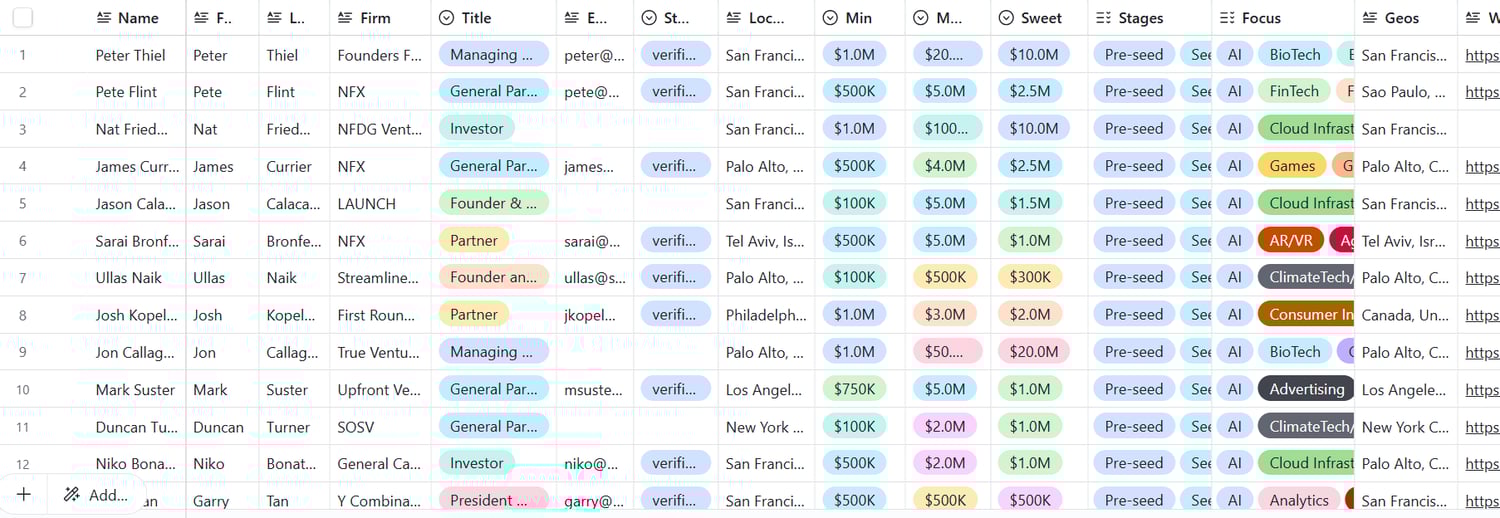Viewport: 1500px width, 518px height.
Task: Click the $50... pill in Jon's row
Action: [948, 351]
